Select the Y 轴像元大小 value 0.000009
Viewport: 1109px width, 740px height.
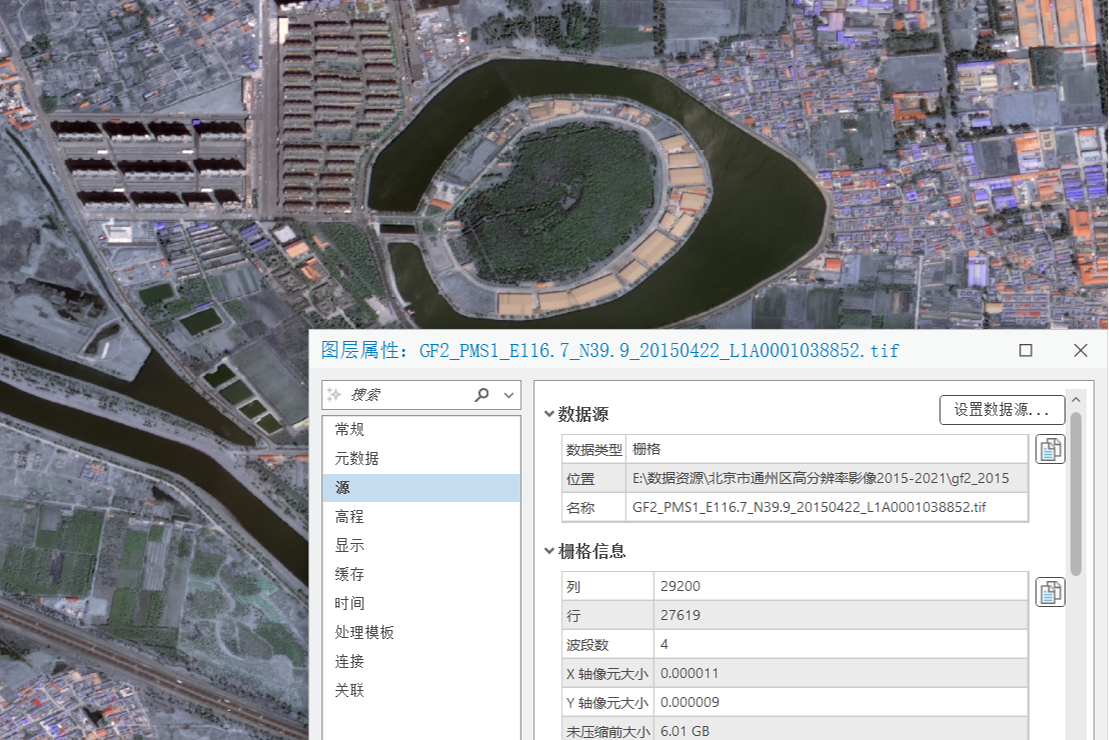point(690,703)
